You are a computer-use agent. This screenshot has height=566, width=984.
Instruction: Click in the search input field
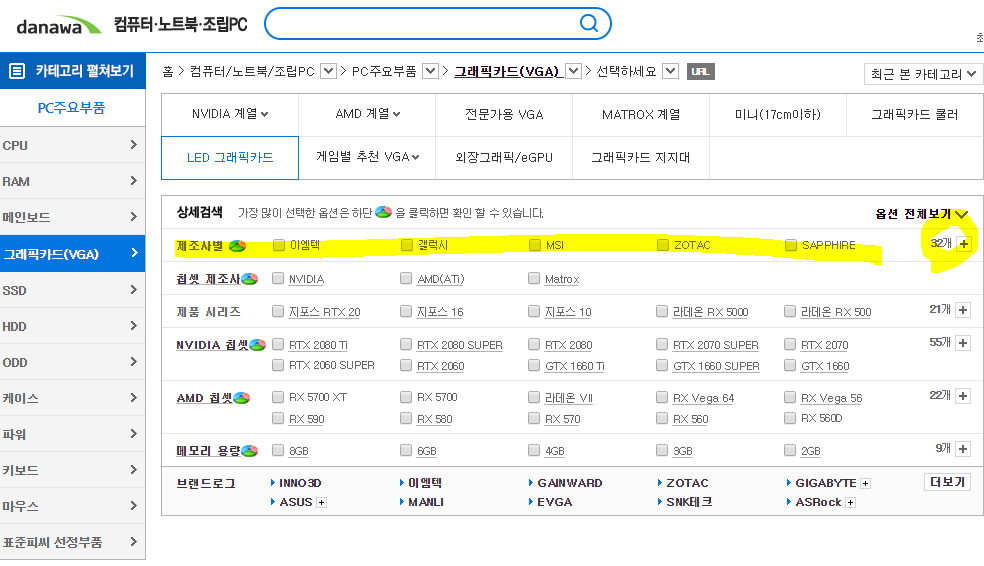420,23
